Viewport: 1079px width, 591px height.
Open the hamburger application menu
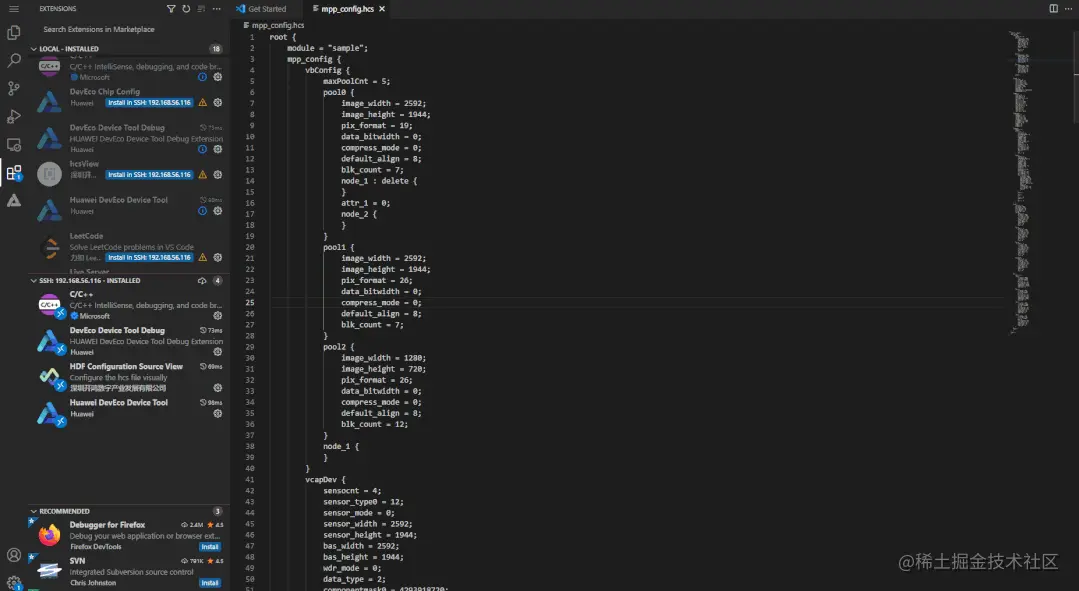point(14,9)
